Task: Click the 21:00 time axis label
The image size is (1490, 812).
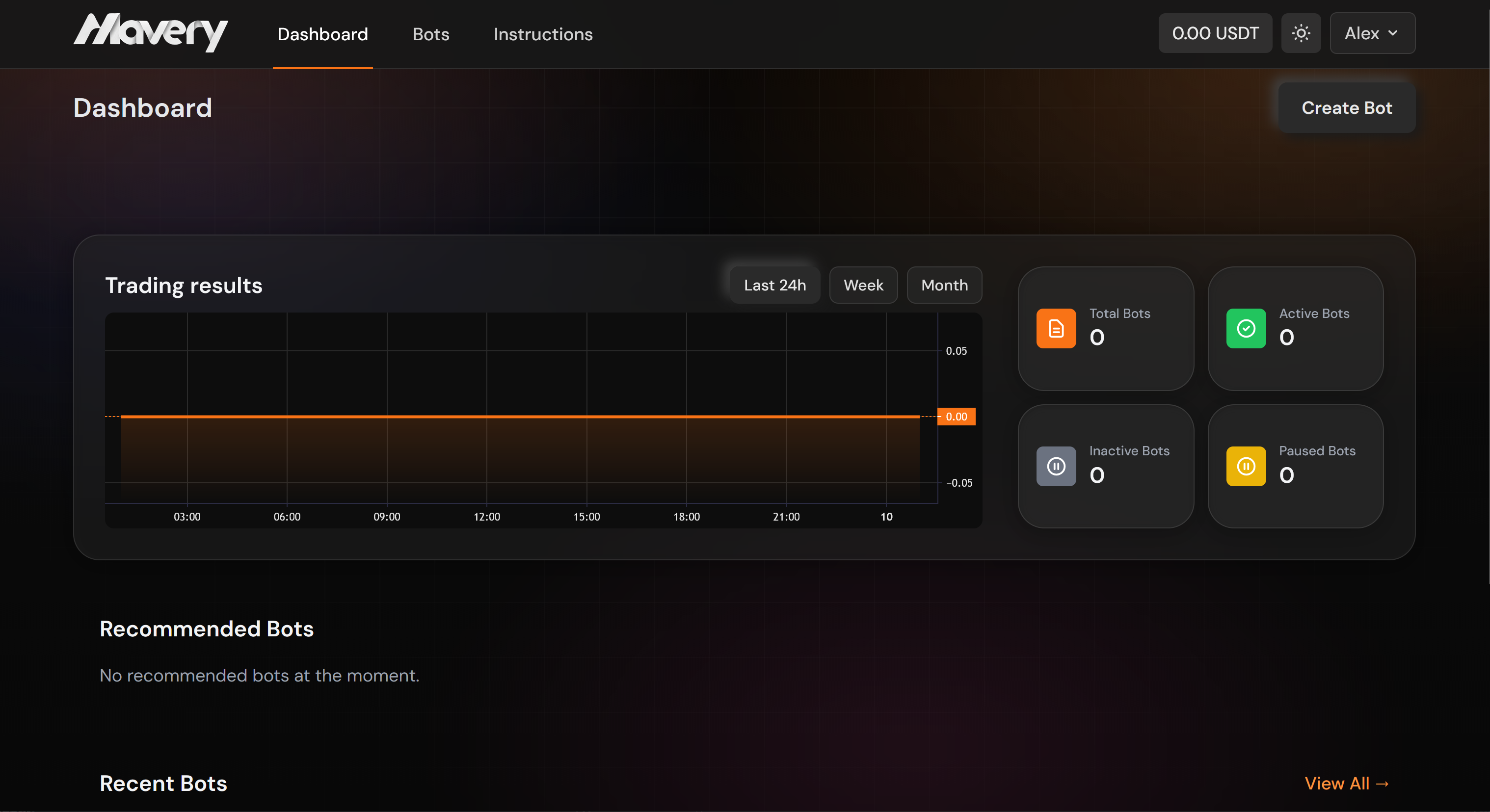Action: pos(786,517)
